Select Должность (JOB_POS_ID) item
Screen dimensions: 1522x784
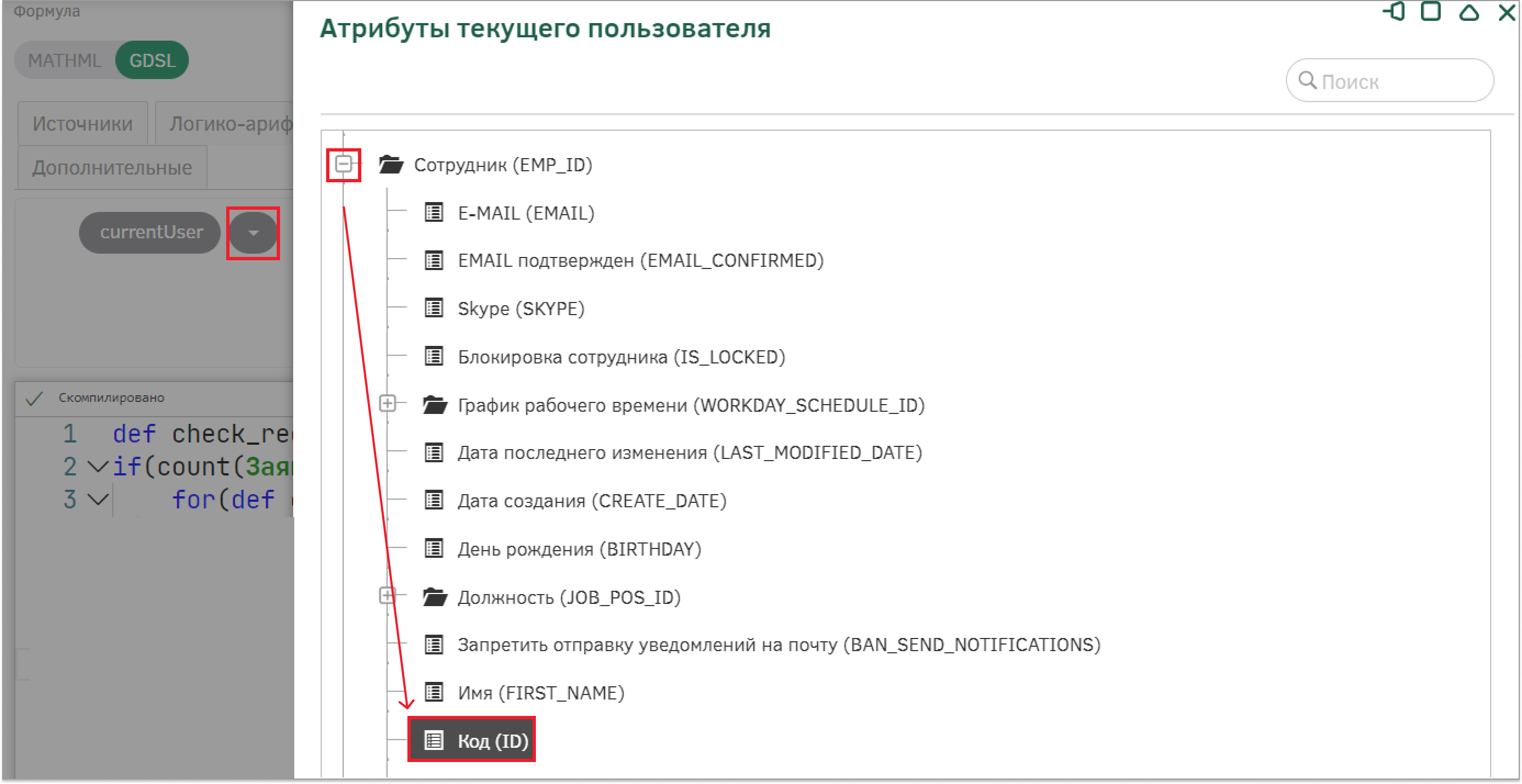pos(569,597)
